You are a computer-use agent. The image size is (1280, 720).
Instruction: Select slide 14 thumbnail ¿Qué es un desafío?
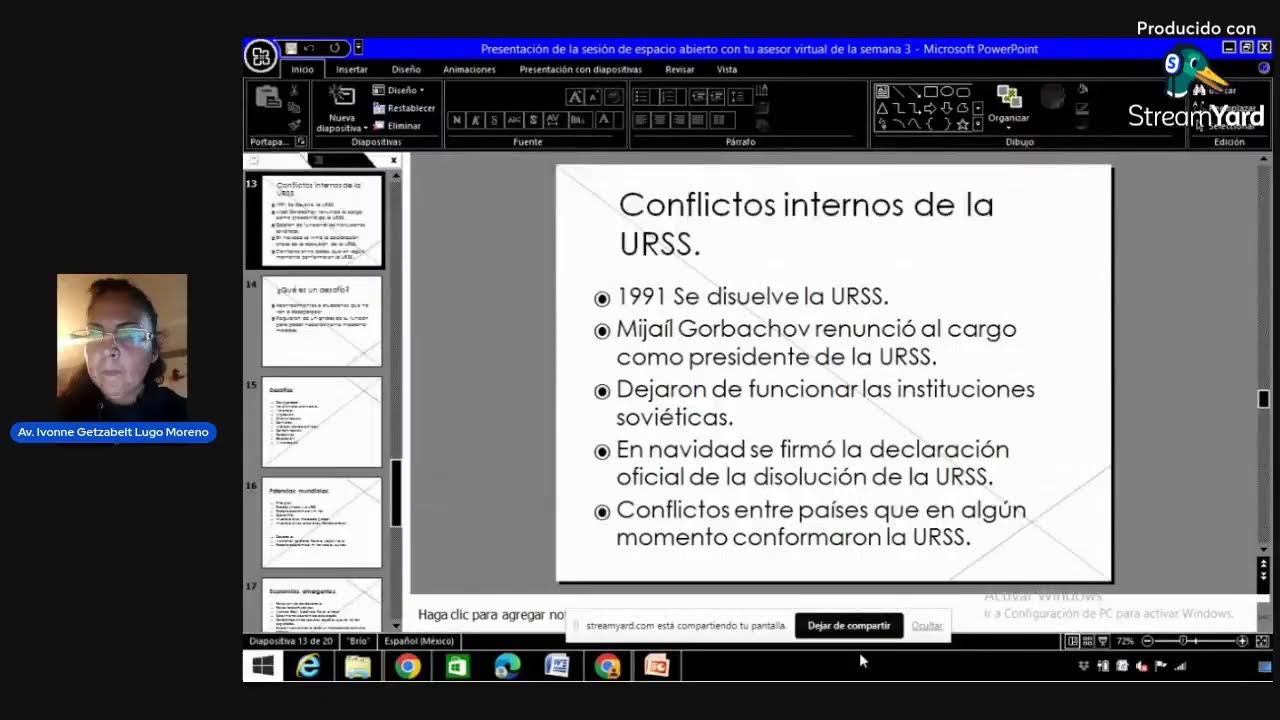click(x=322, y=321)
